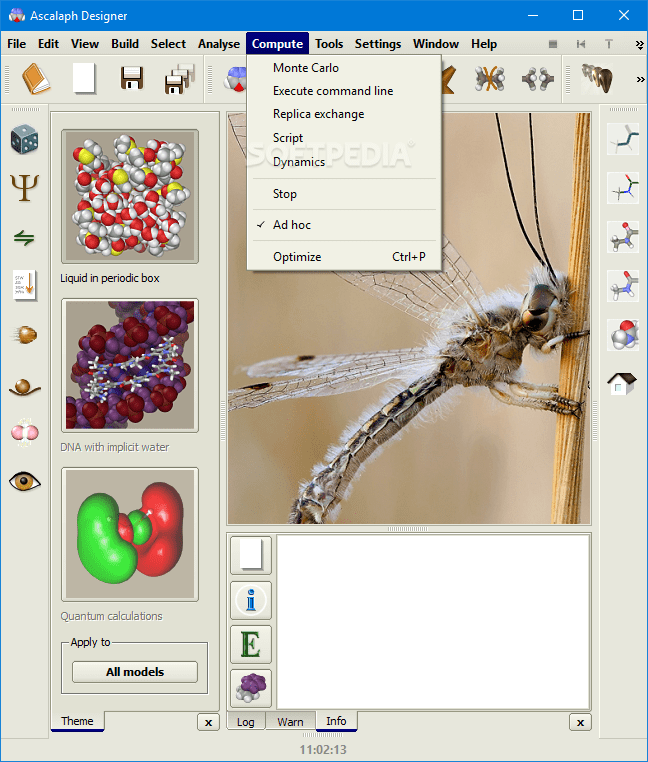Viewport: 648px width, 762px height.
Task: Select the dice Monte Carlo sidebar icon
Action: click(x=24, y=140)
